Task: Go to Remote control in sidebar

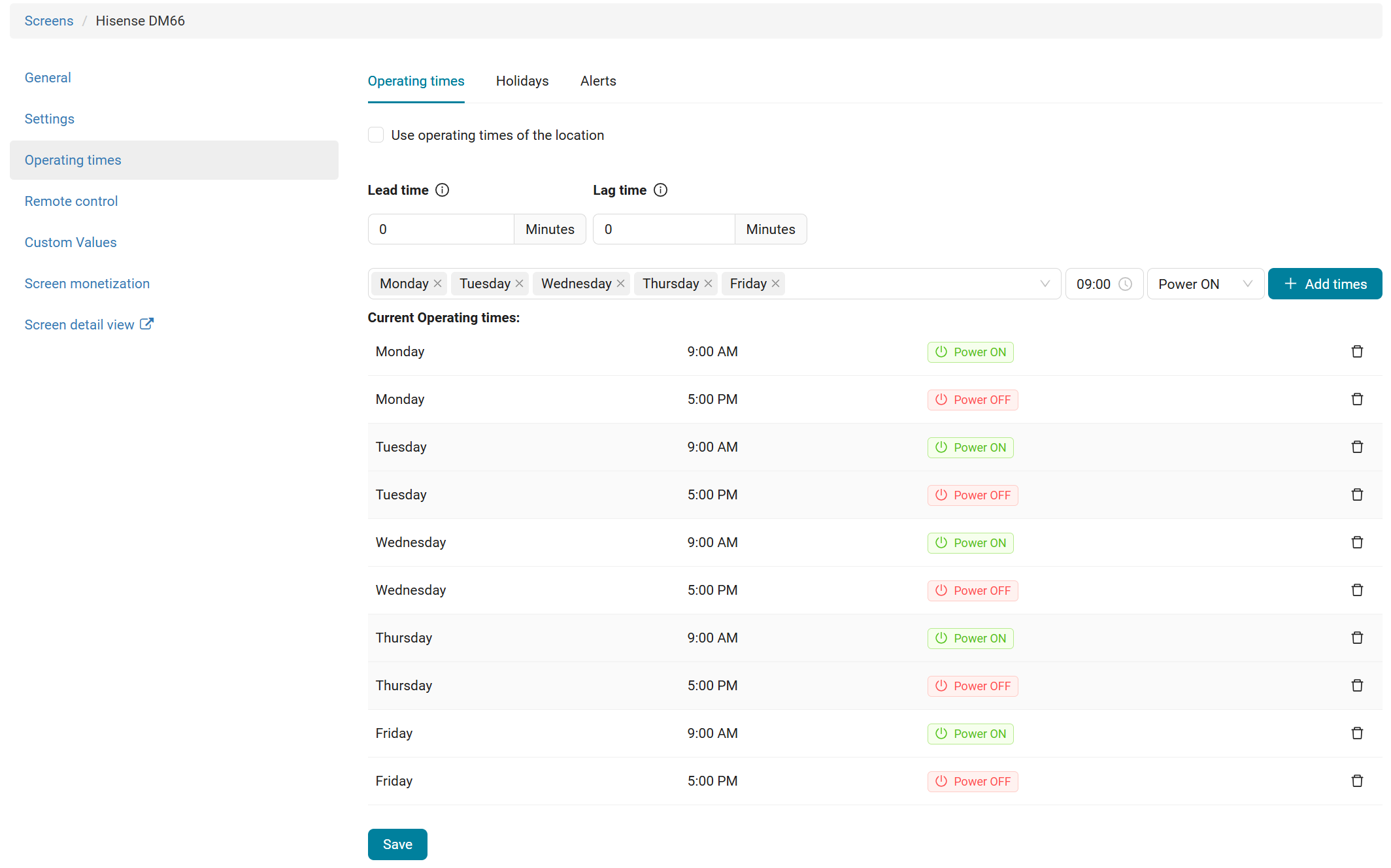Action: 71,201
